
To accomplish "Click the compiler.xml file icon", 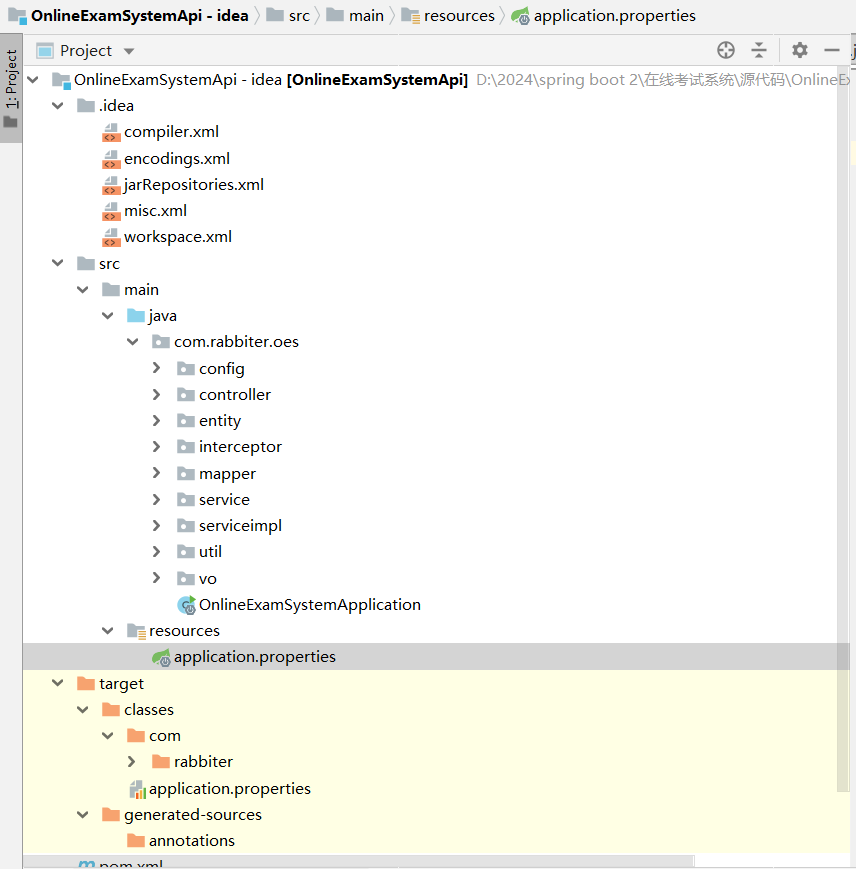I will click(111, 132).
